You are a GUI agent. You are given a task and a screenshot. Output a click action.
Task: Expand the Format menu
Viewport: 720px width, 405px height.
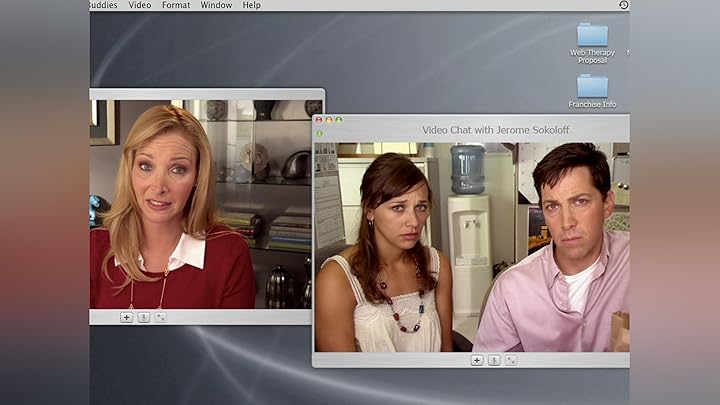pyautogui.click(x=176, y=5)
